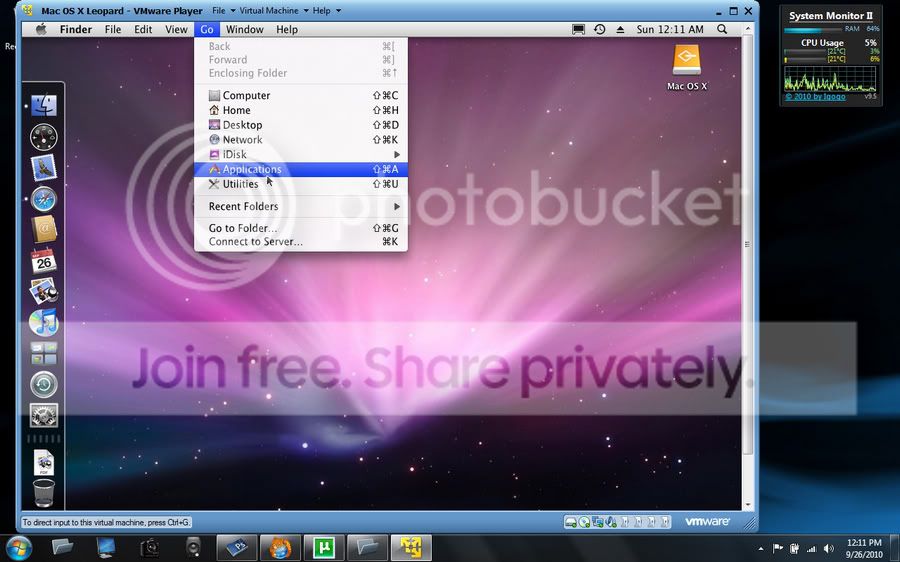Open the Apple menu

tap(41, 29)
